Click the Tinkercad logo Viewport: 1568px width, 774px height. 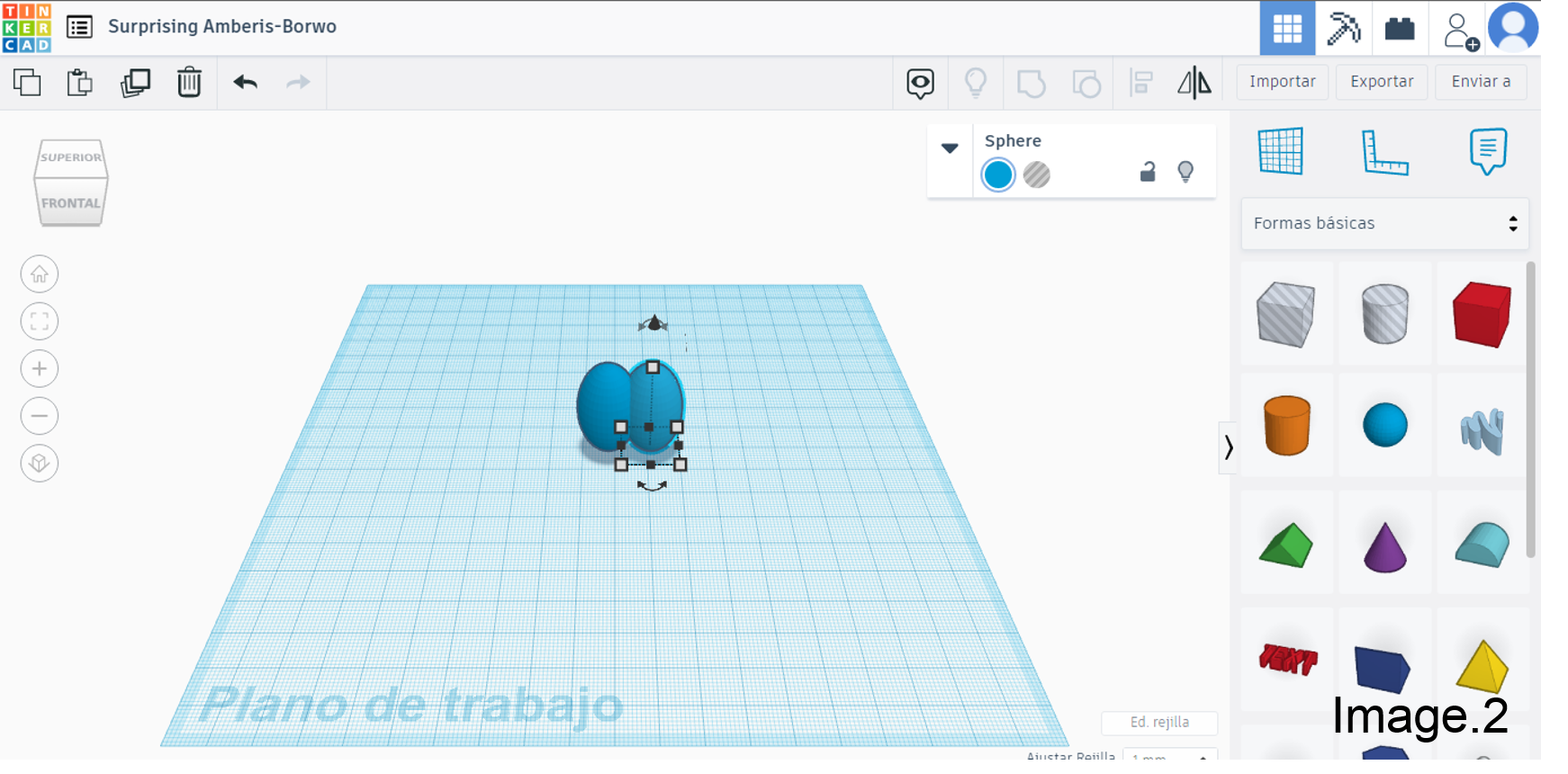pos(27,27)
